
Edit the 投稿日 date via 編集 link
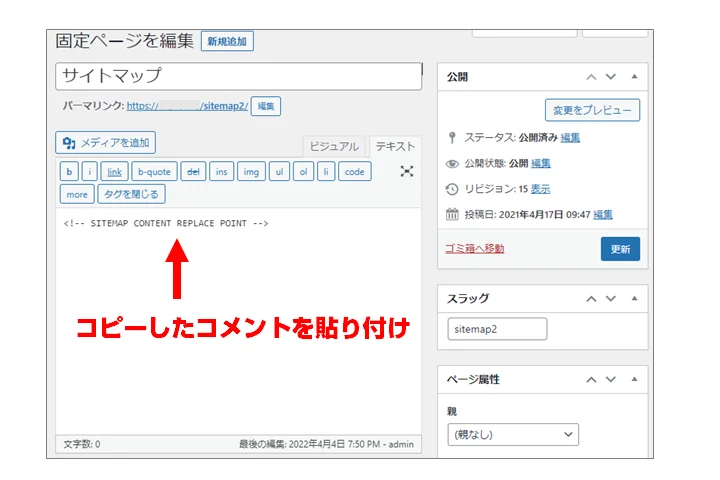click(x=603, y=215)
